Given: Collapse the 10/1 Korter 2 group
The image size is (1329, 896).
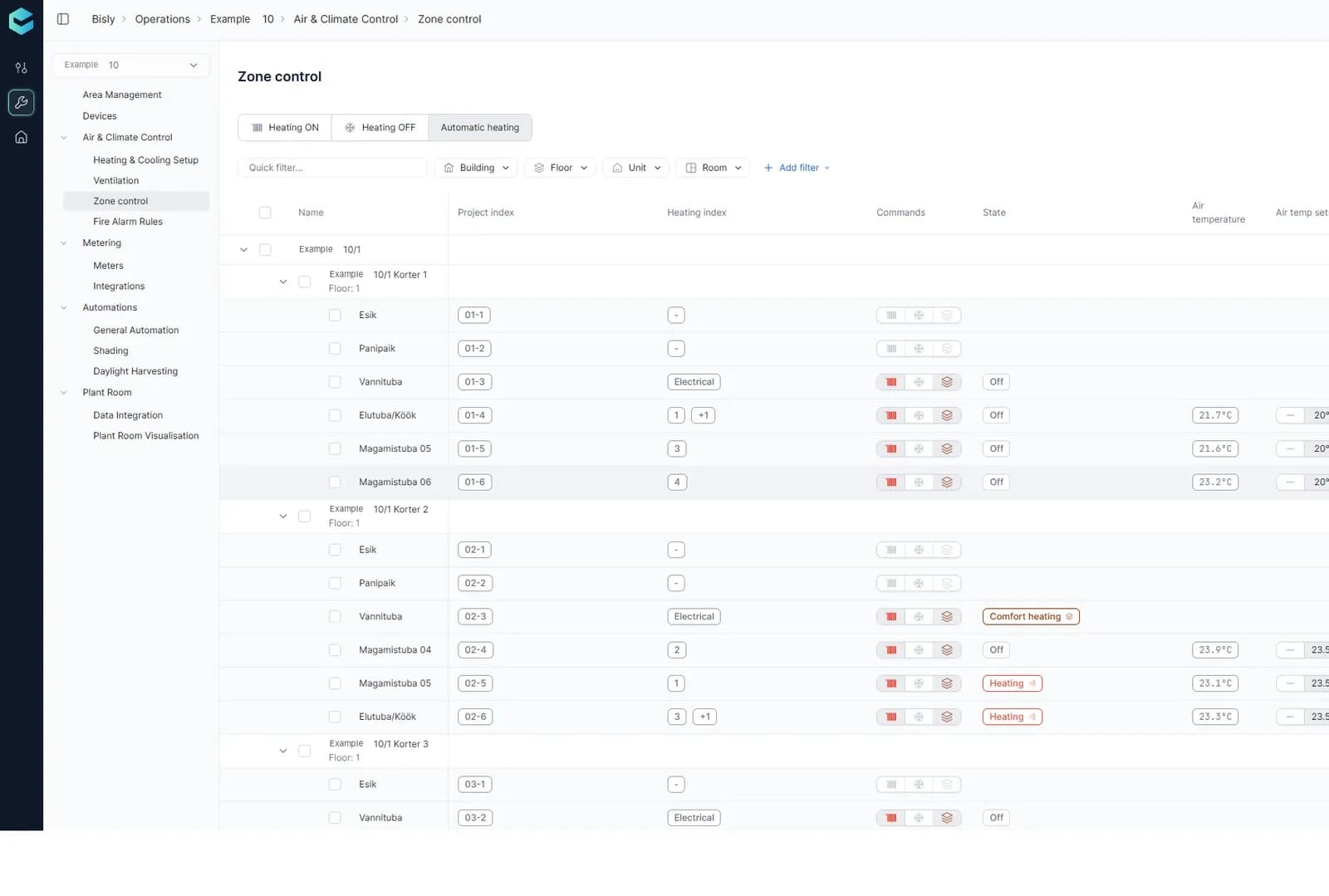Looking at the screenshot, I should pos(283,517).
